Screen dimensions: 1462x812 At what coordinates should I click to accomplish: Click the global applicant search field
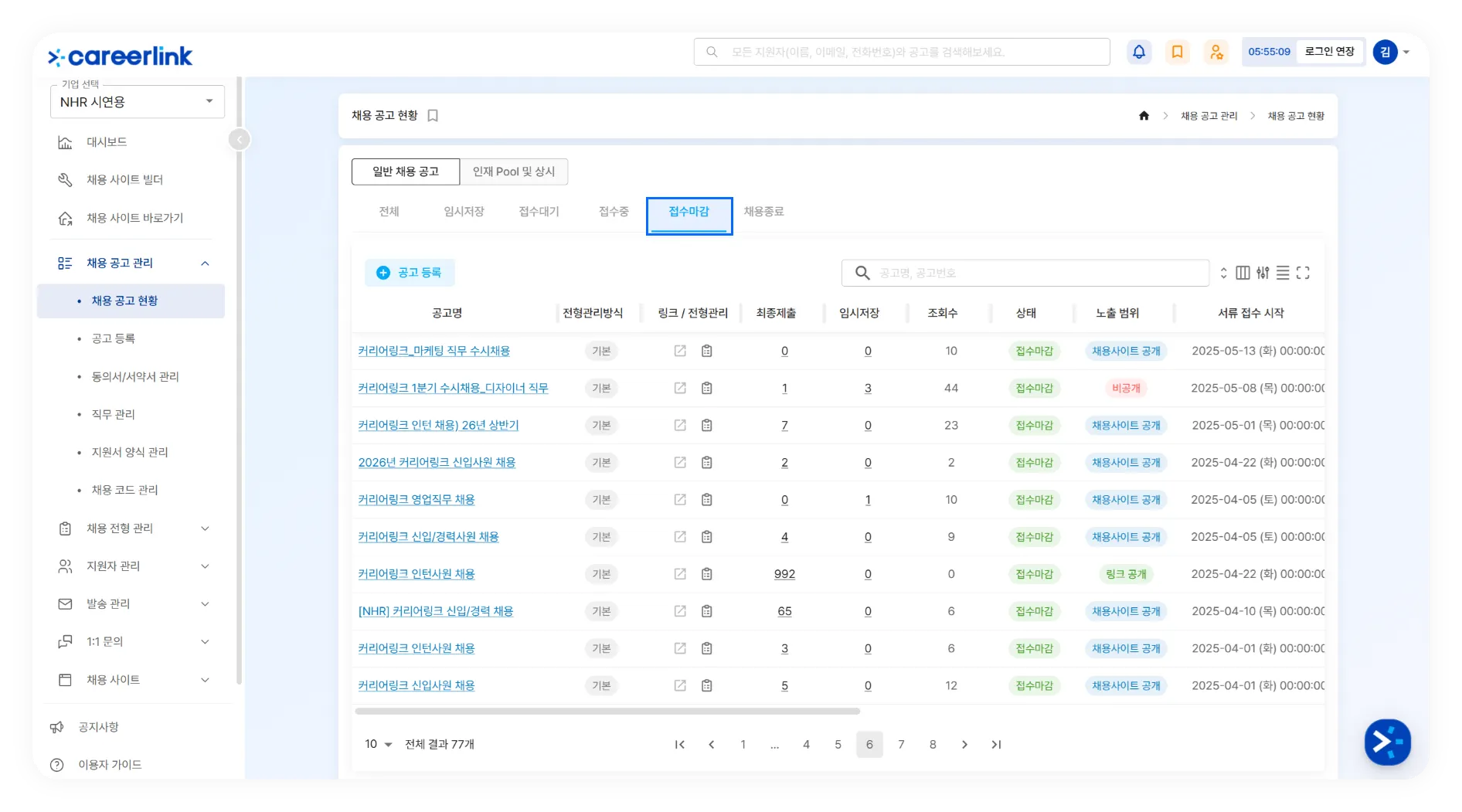click(x=902, y=52)
